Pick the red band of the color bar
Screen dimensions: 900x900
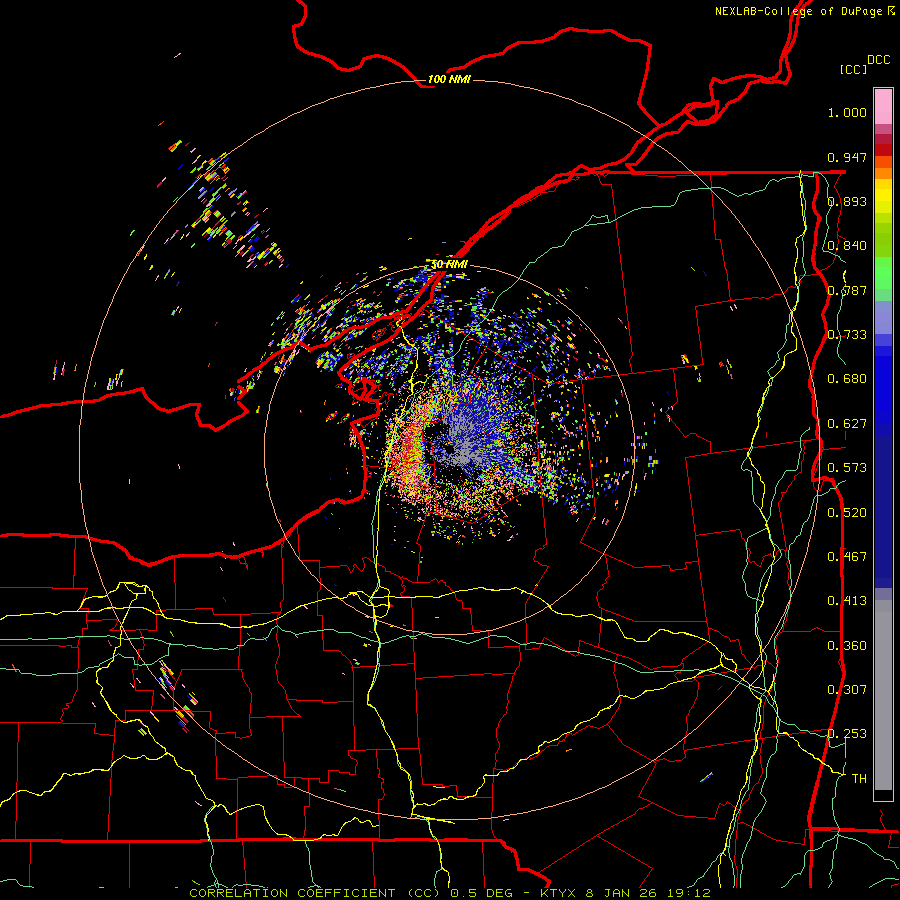[x=883, y=150]
